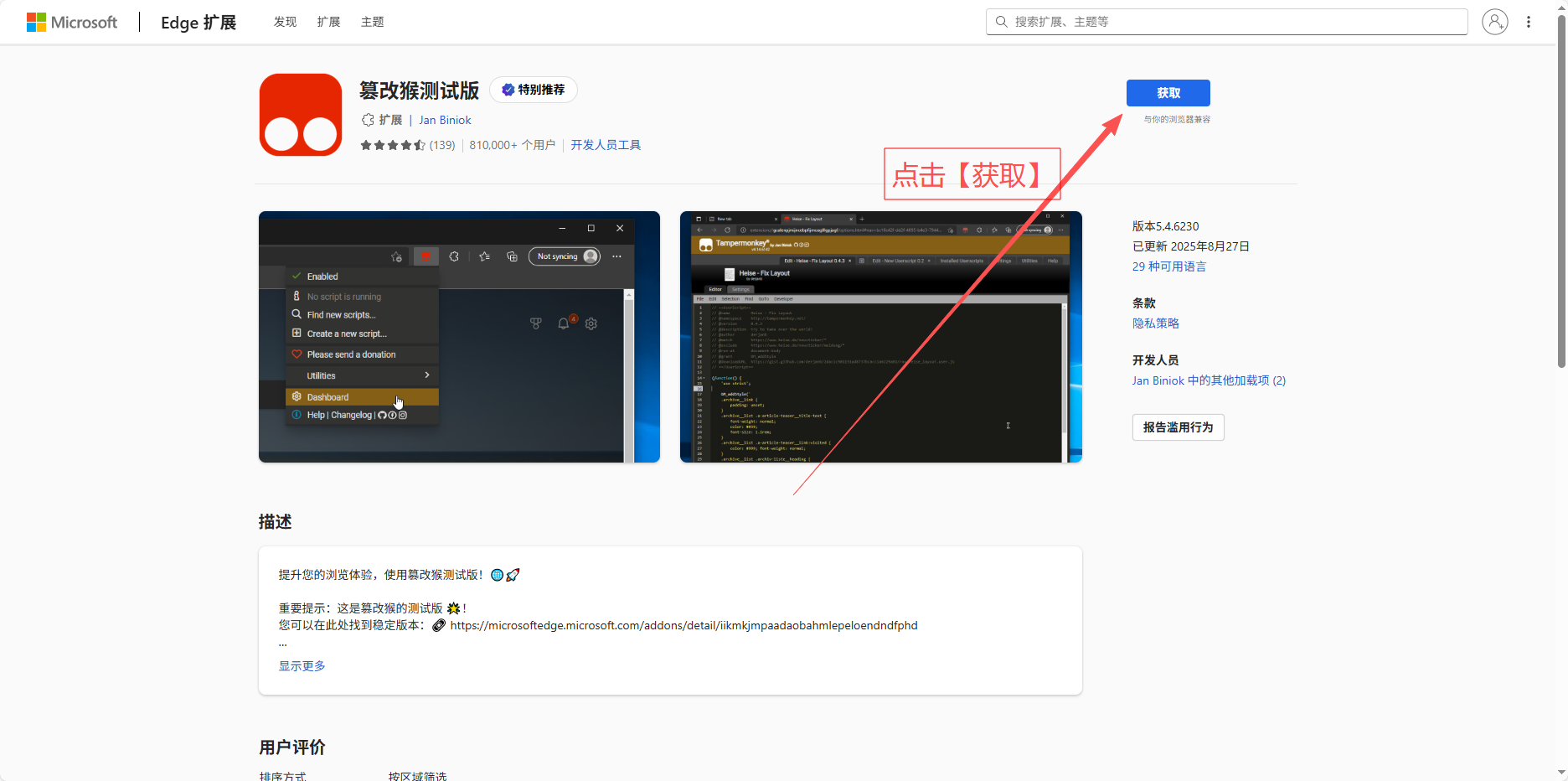Click the 报告滥用行为 button
This screenshot has height=781, width=1568.
point(1178,427)
